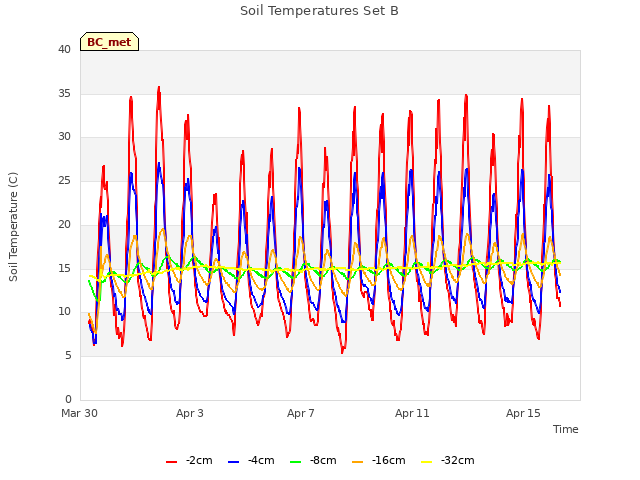Select the chart title Soil Temperatures Set B
This screenshot has width=640, height=480.
click(x=319, y=11)
